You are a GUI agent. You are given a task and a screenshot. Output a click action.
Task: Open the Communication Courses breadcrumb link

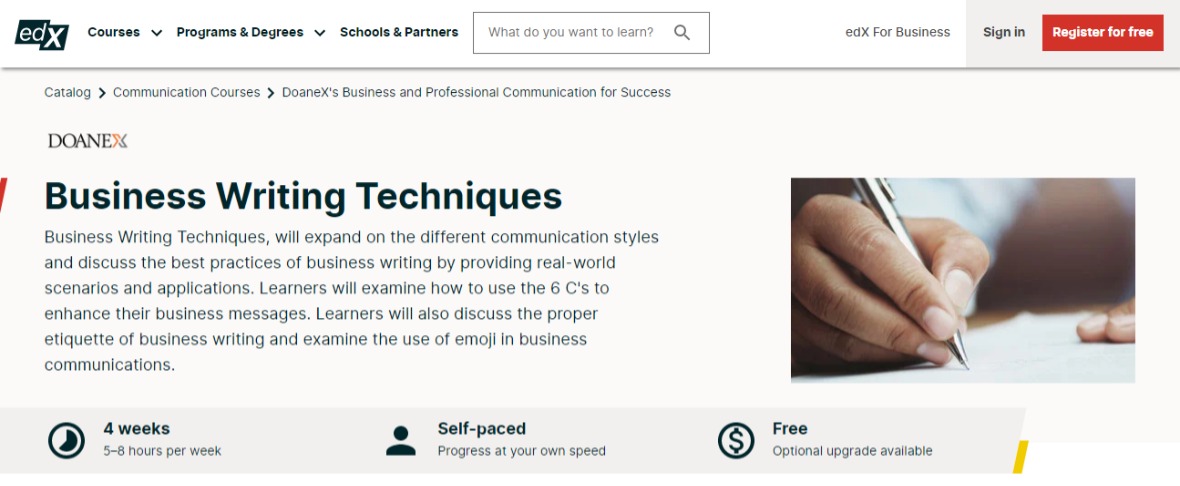coord(186,93)
